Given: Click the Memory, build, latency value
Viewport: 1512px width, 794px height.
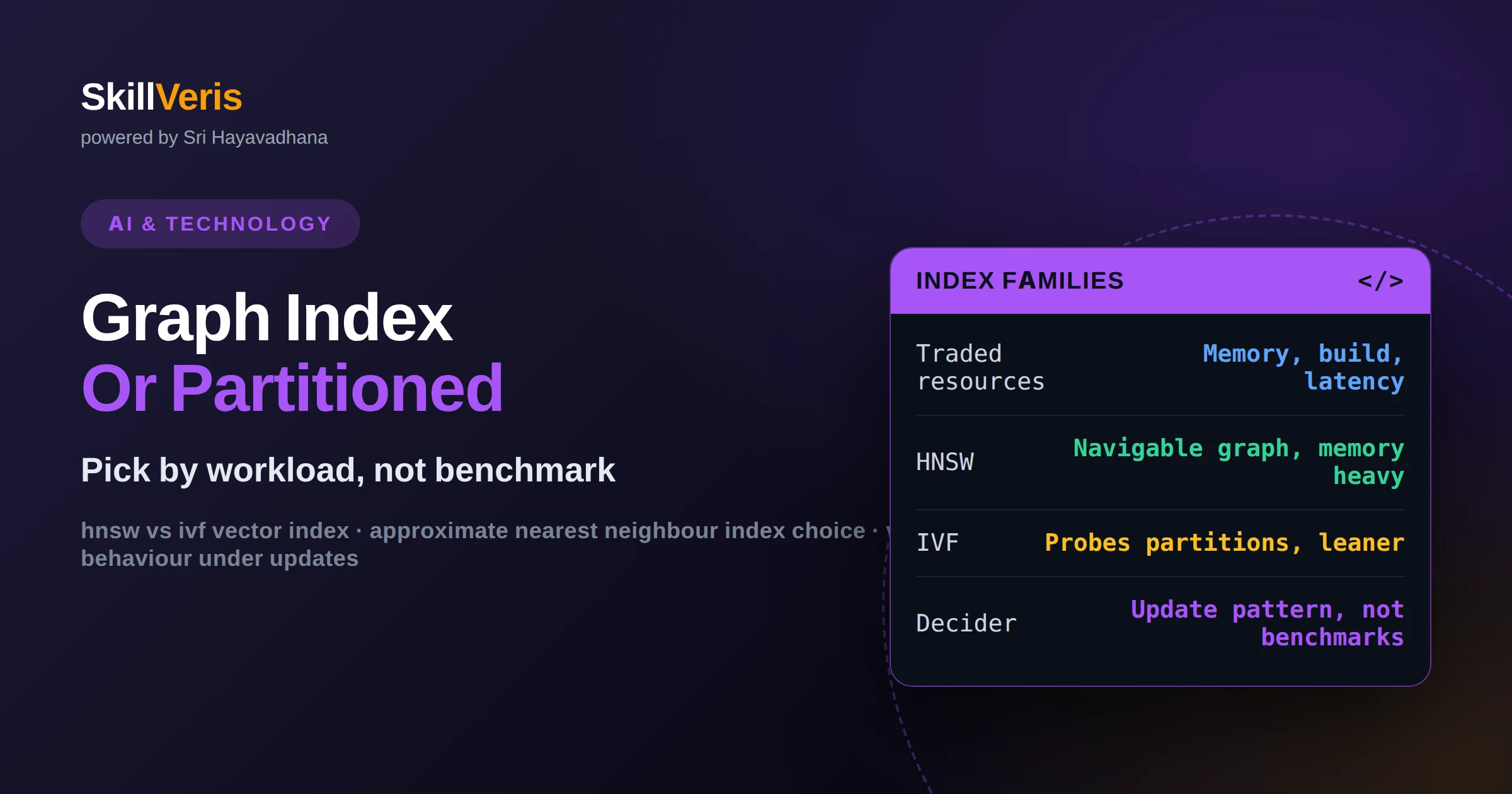Looking at the screenshot, I should pos(1303,367).
